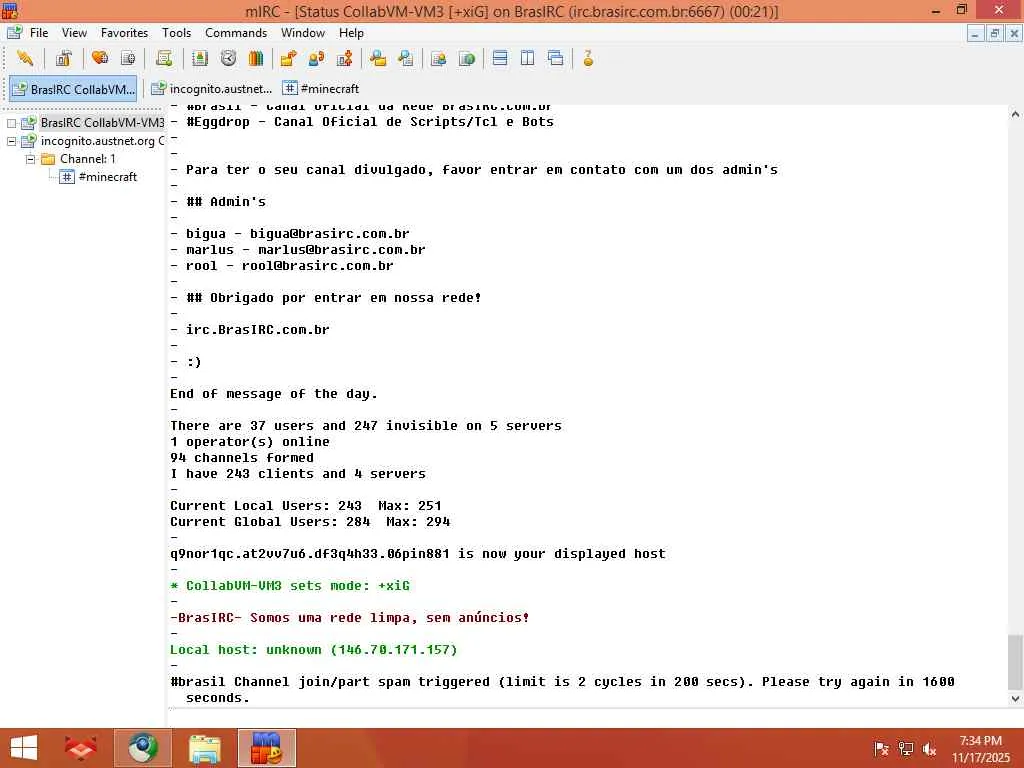Click the vertical scrollbar thumb
This screenshot has width=1024, height=768.
pos(1015,662)
